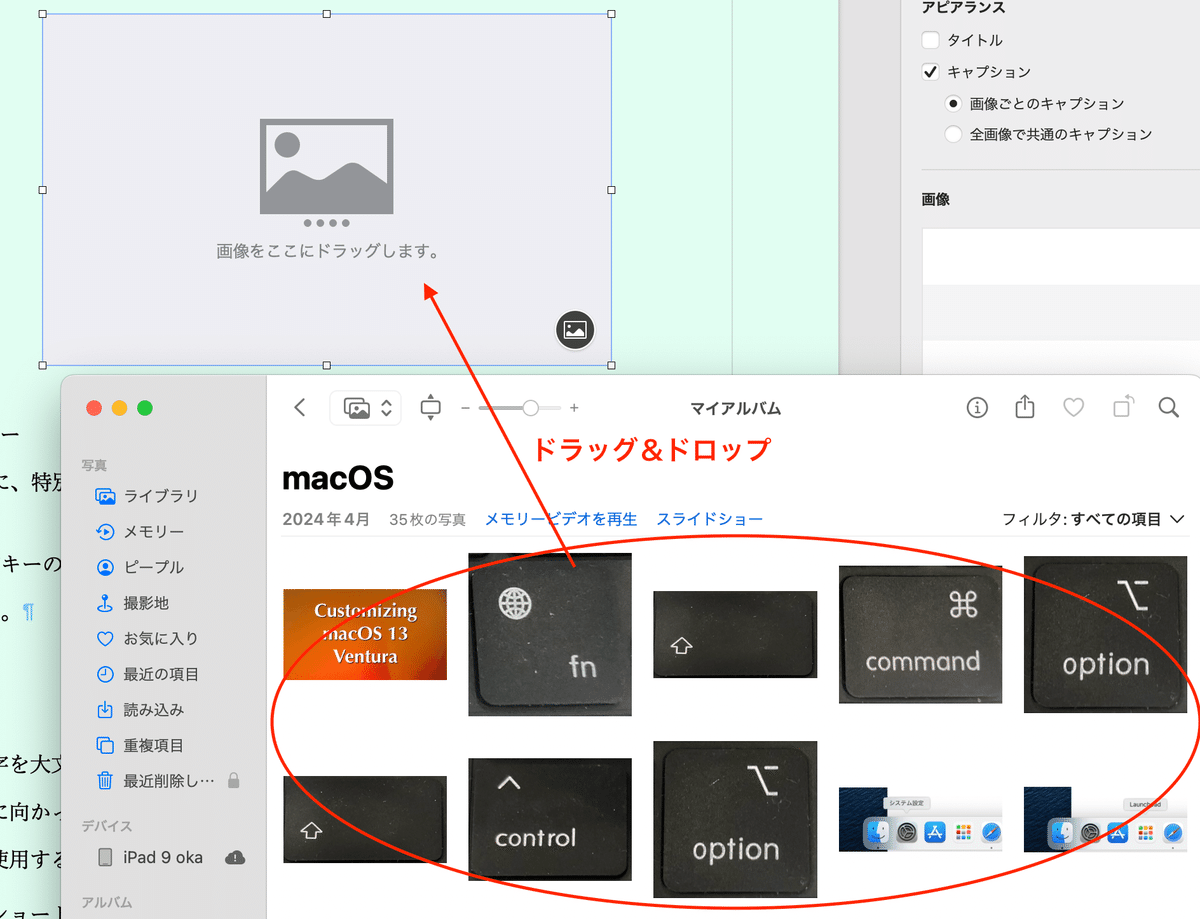This screenshot has width=1200, height=919.
Task: Click the minus zoom-out button
Action: click(x=465, y=408)
